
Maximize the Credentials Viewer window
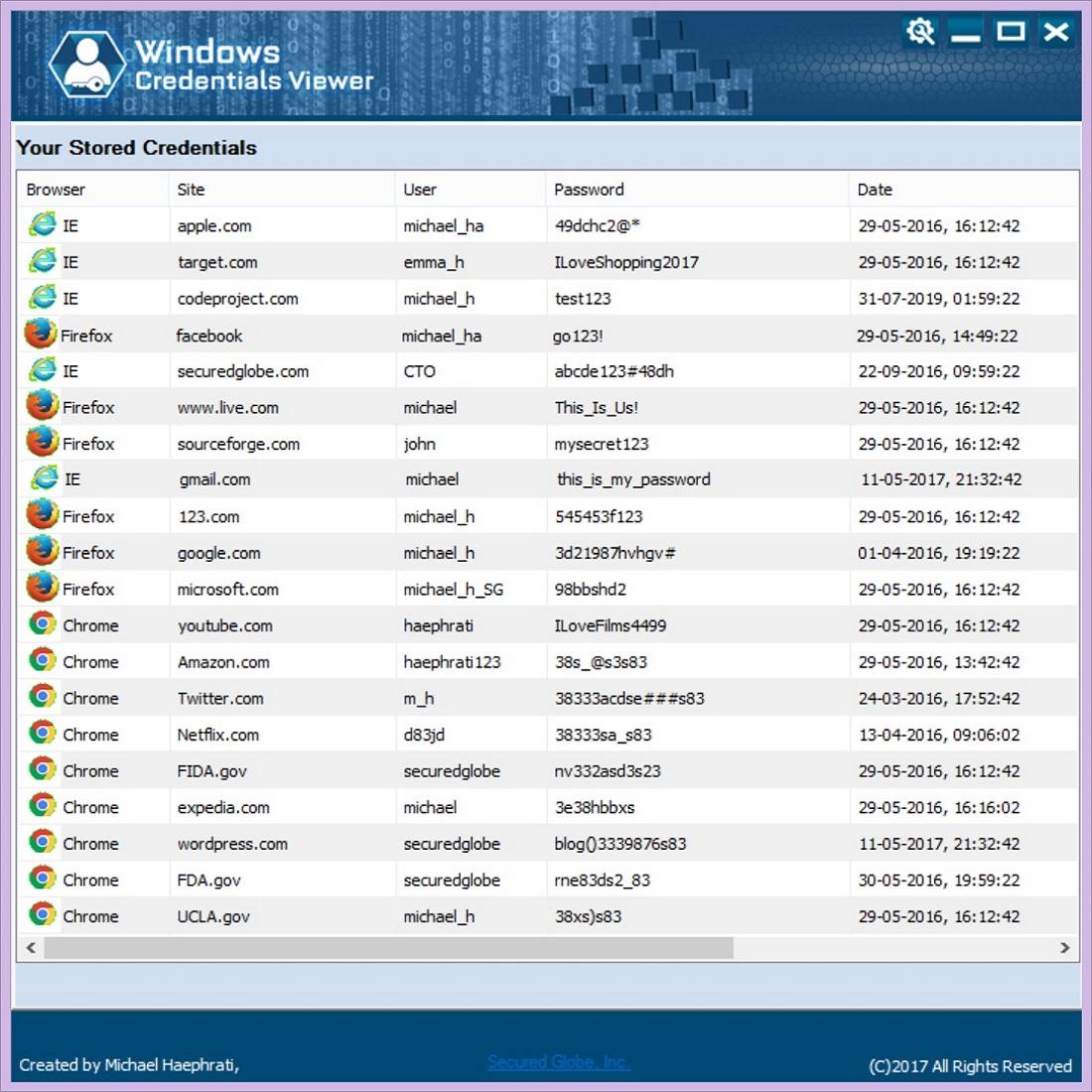point(1011,32)
